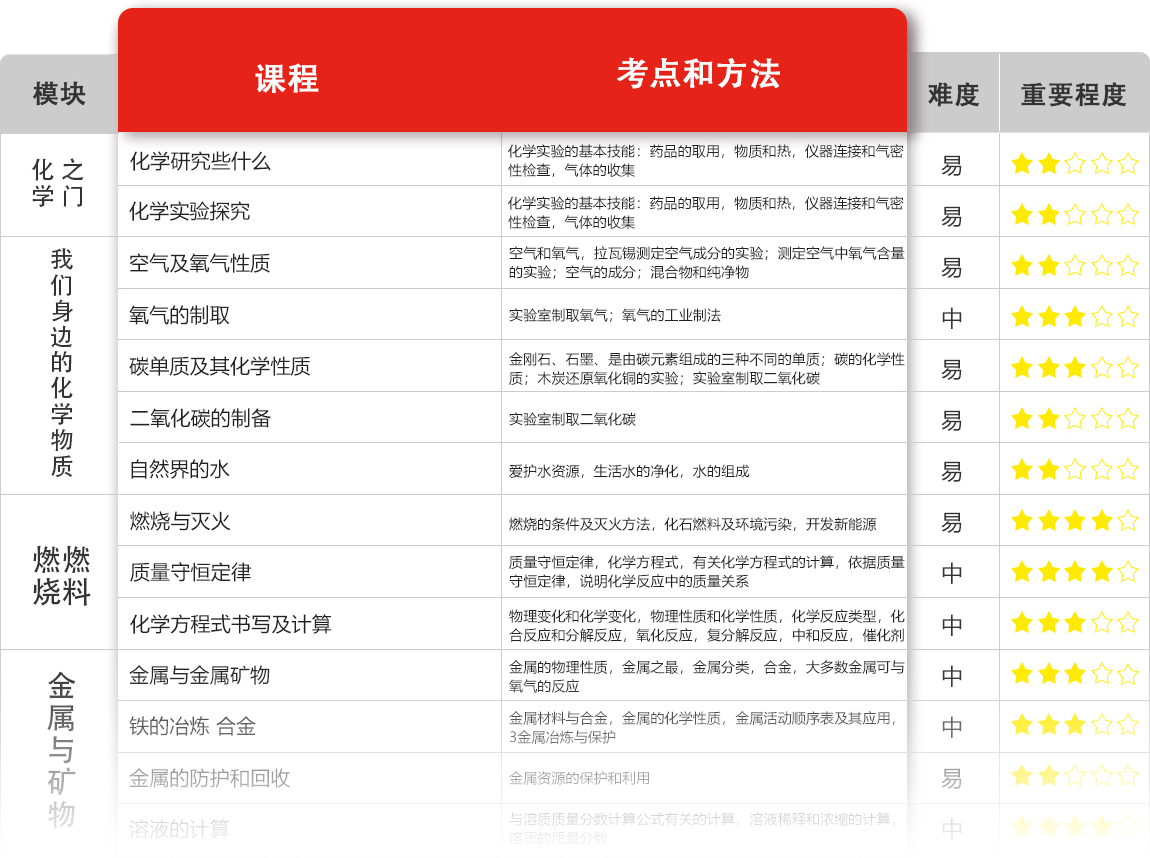
Task: Select the course 二氧化碳的制备
Action: [x=200, y=418]
